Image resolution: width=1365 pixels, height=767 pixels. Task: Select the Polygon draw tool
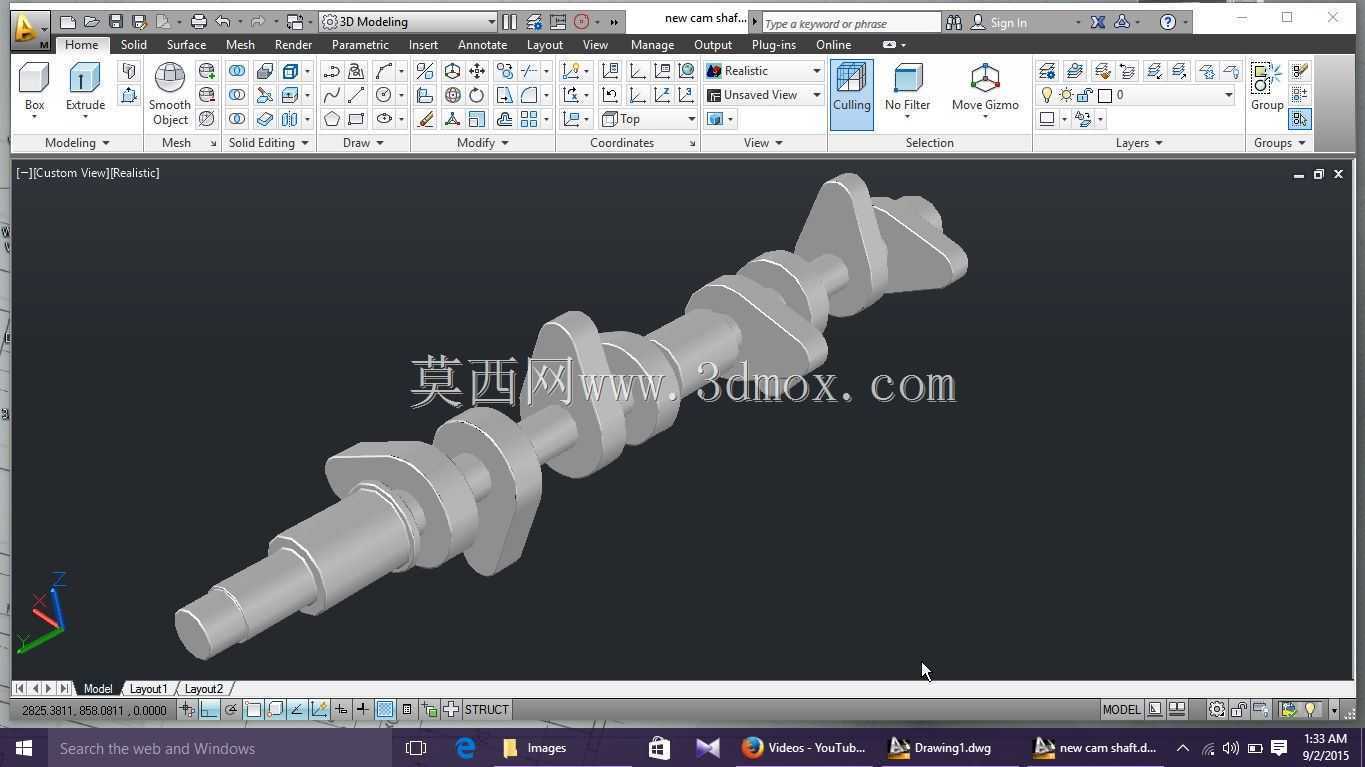[332, 119]
